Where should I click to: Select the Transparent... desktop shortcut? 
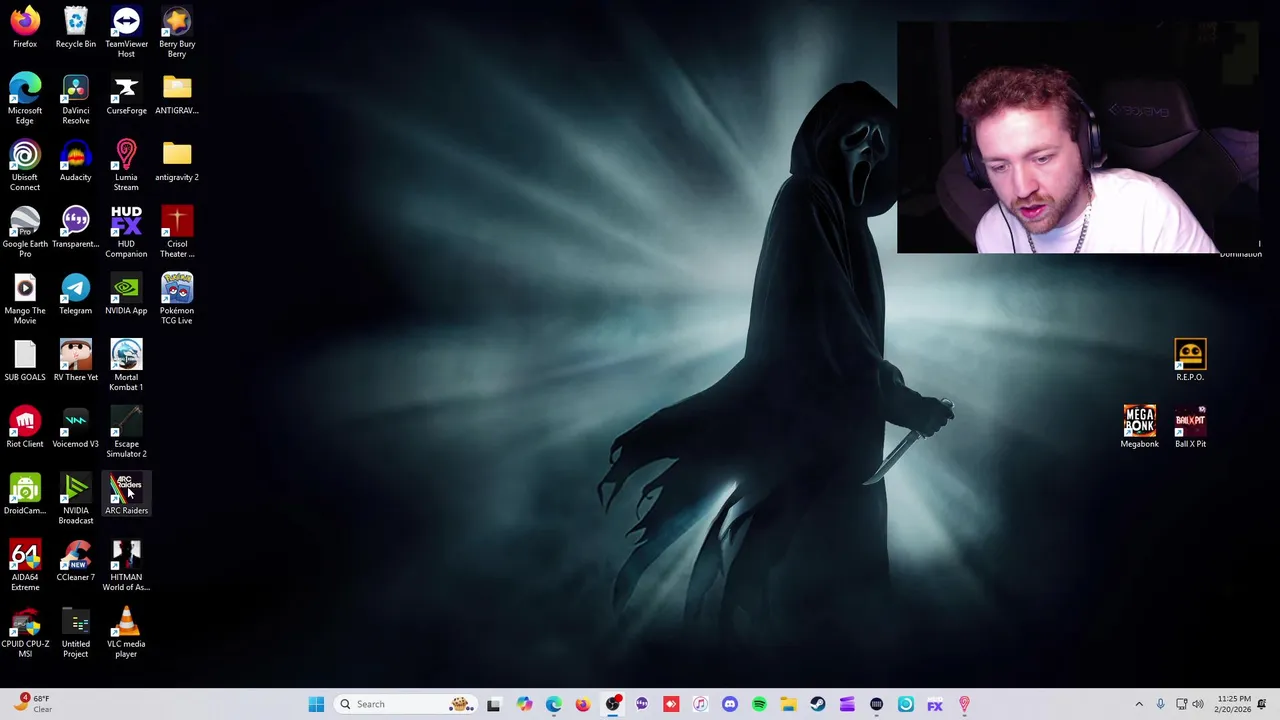(76, 228)
